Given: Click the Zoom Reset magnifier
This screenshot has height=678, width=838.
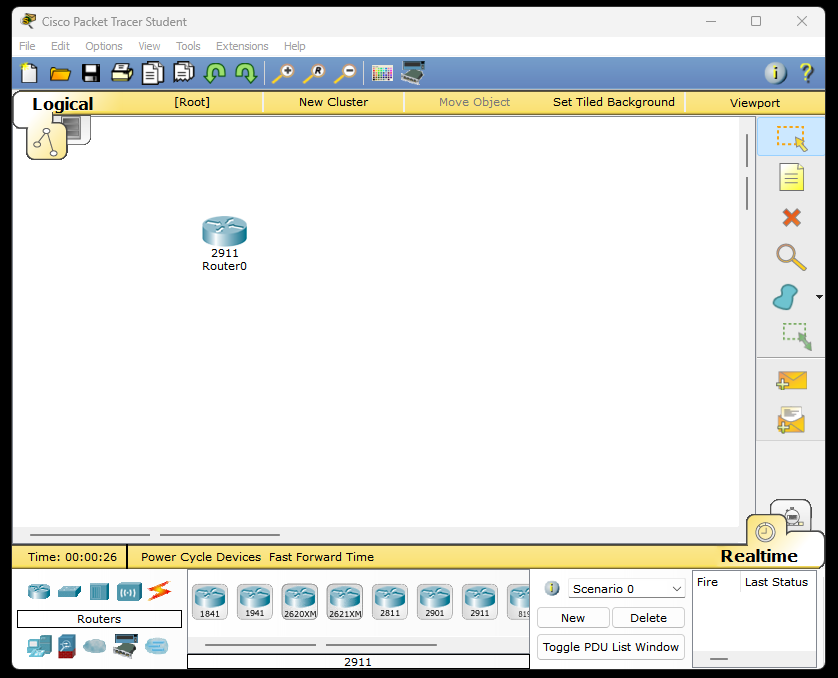Looking at the screenshot, I should [x=314, y=73].
